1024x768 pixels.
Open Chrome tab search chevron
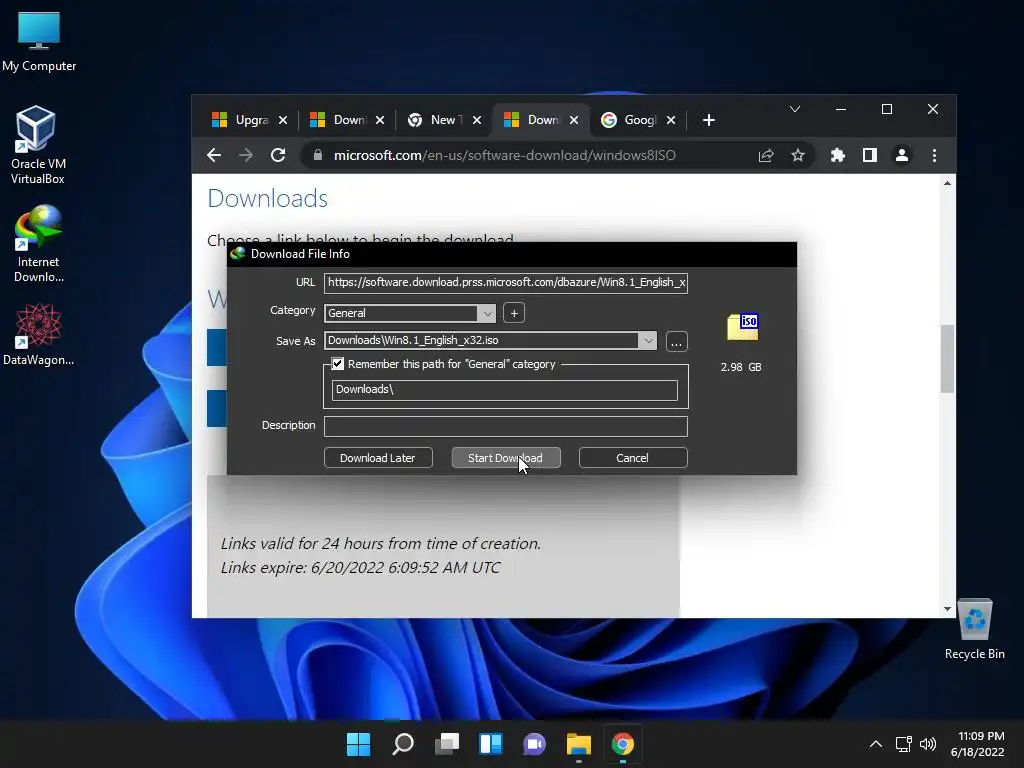[795, 109]
